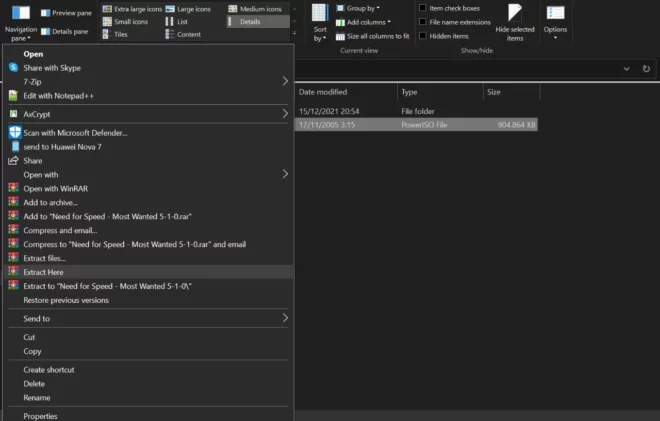
Task: Open the Add columns dropdown
Action: (363, 22)
